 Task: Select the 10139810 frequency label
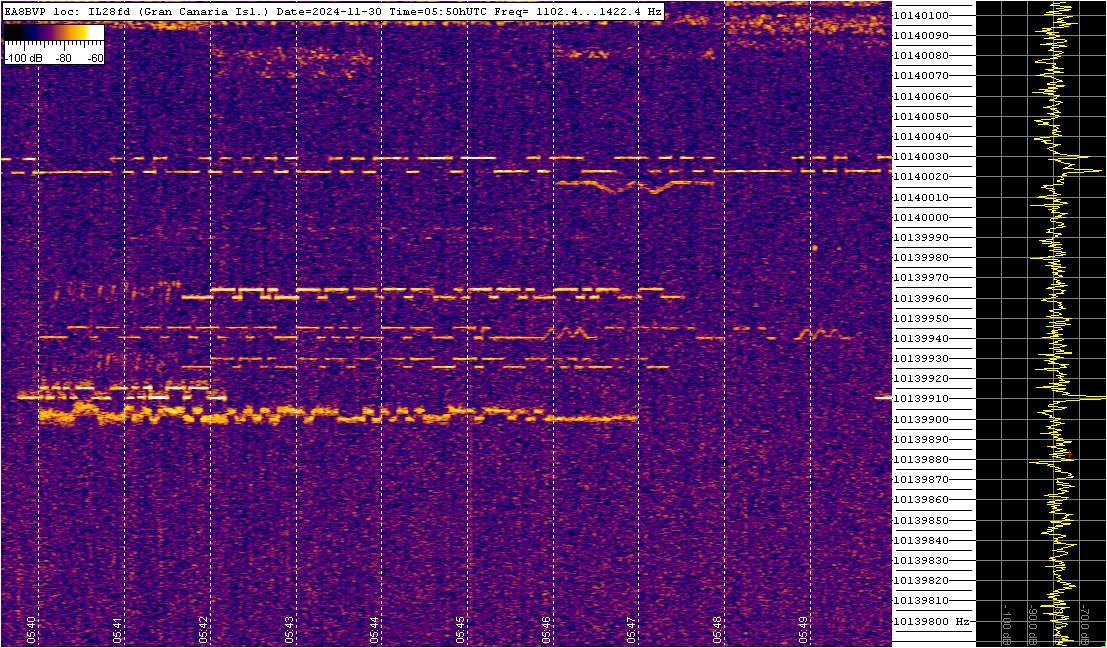tap(921, 601)
